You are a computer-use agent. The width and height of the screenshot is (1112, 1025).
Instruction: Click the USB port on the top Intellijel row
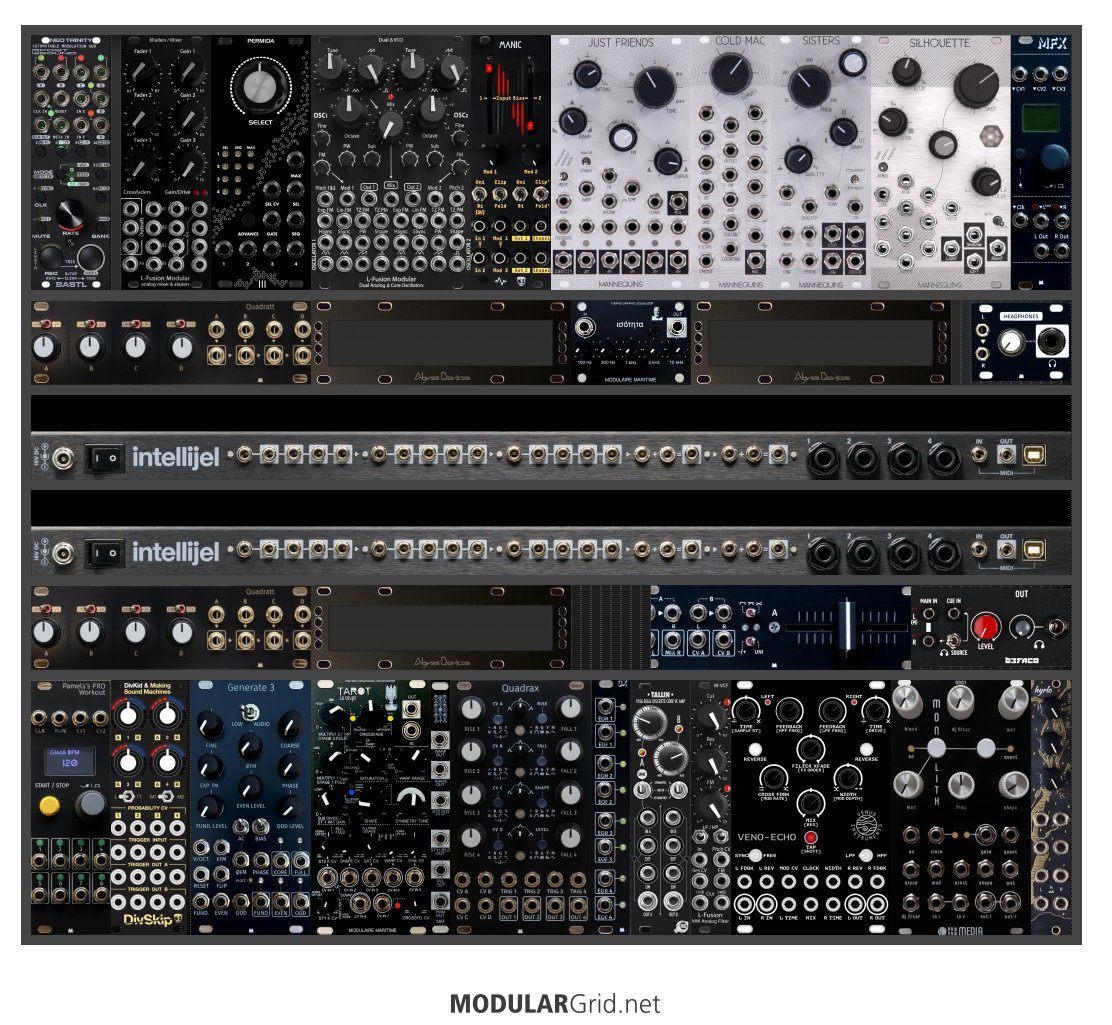click(x=1033, y=454)
